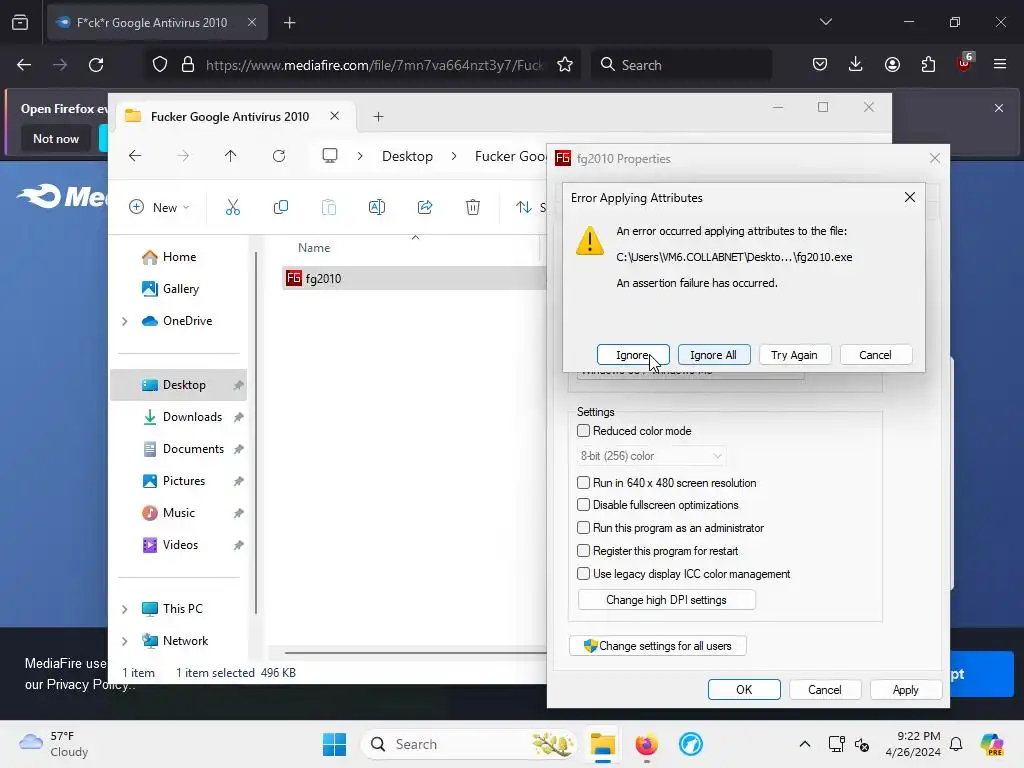Screen dimensions: 1024x768
Task: Open Gallery in Explorer sidebar
Action: point(181,289)
